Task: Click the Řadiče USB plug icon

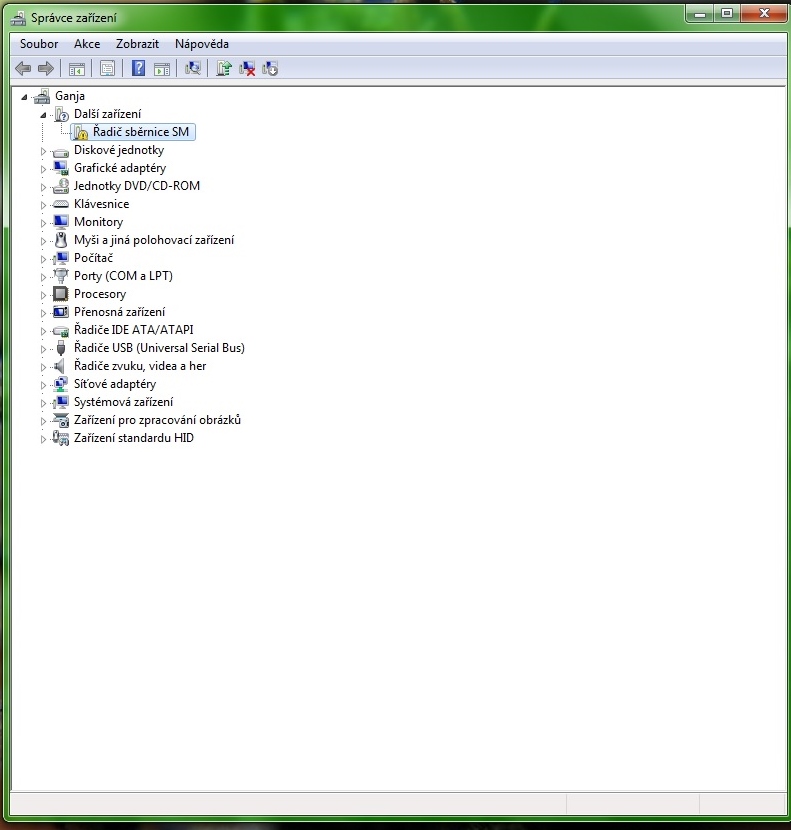Action: (61, 348)
